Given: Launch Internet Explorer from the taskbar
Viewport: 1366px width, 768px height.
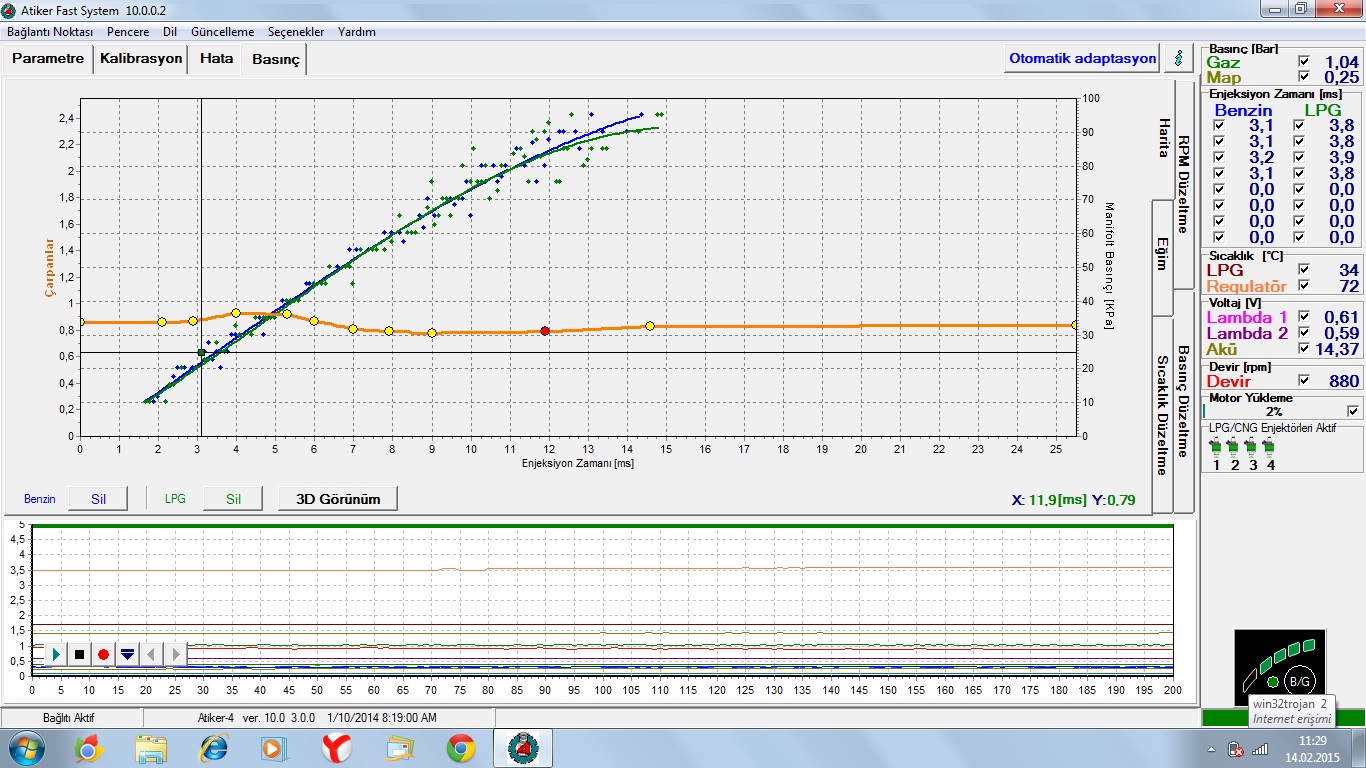Looking at the screenshot, I should (x=213, y=748).
